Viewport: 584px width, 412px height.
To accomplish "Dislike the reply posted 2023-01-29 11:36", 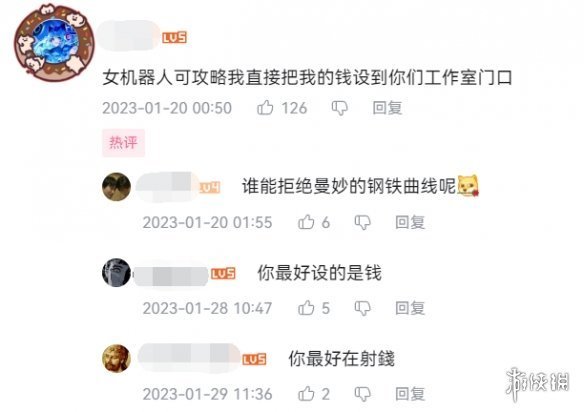I will click(x=362, y=394).
